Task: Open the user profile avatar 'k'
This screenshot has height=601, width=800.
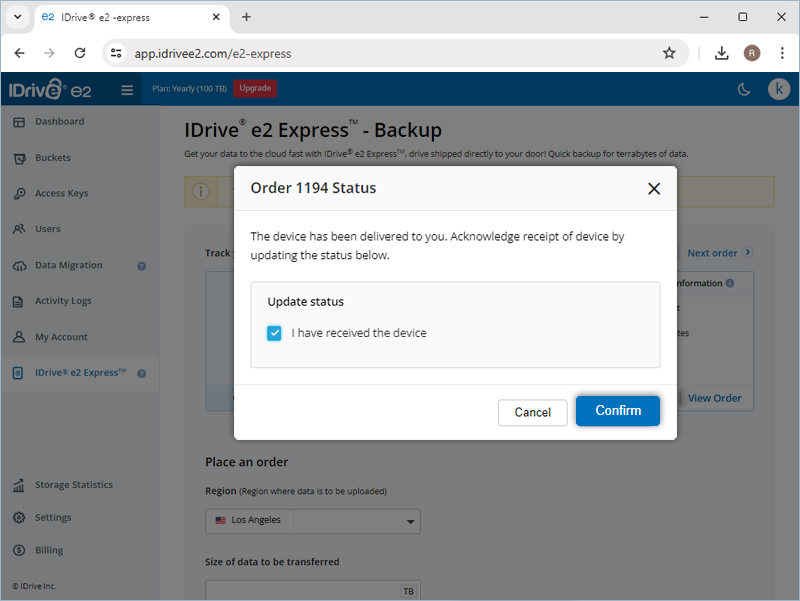Action: pos(779,89)
